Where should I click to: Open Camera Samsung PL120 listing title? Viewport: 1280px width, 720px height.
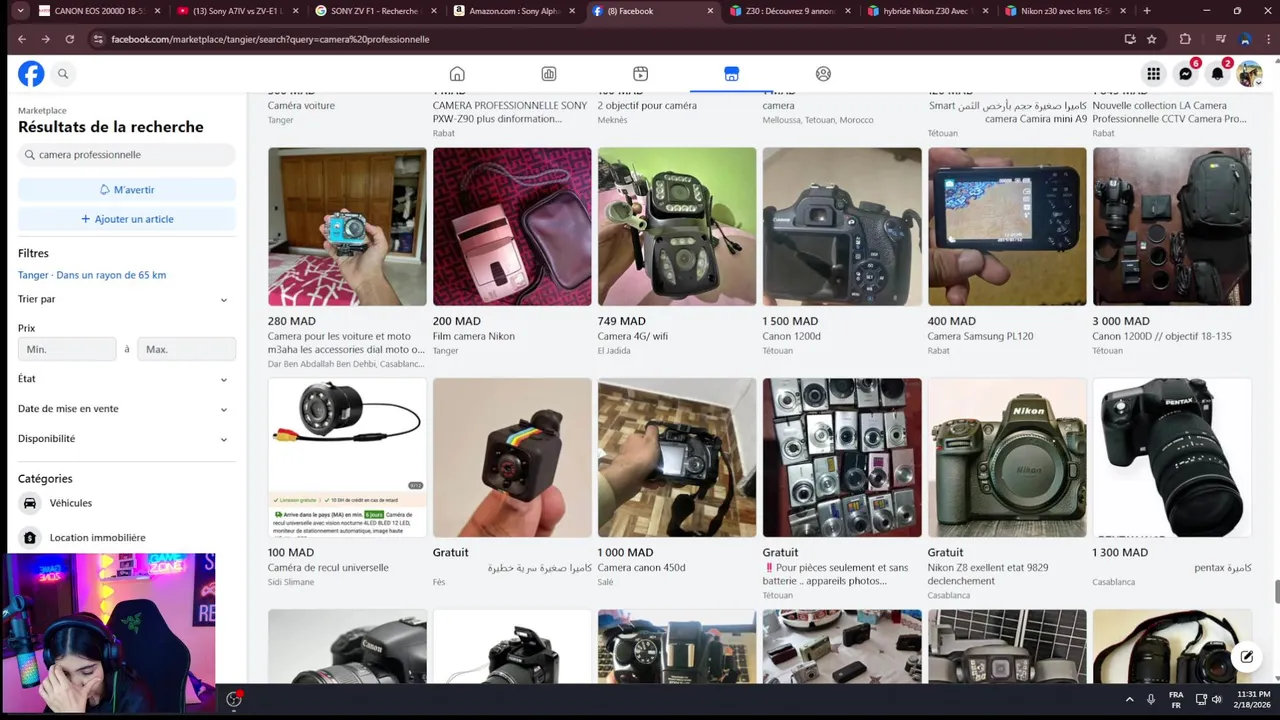click(980, 336)
